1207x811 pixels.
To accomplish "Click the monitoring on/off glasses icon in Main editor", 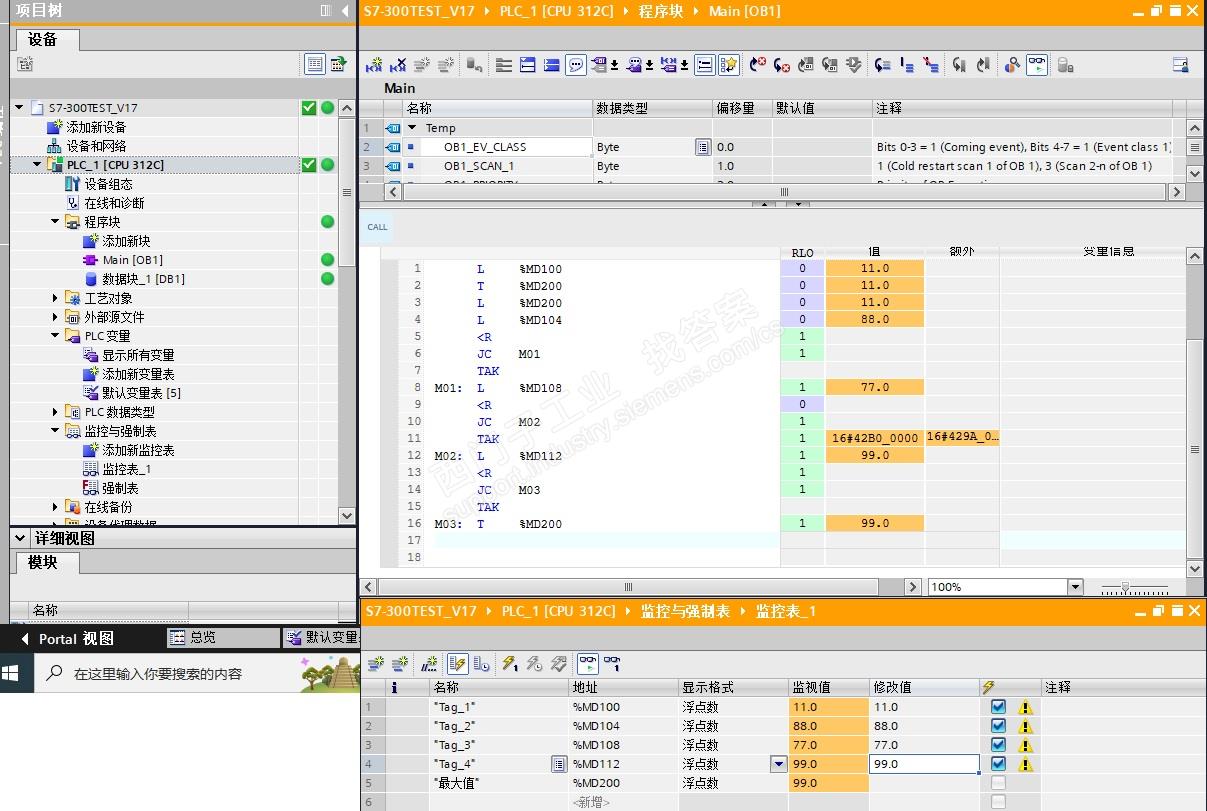I will click(1037, 65).
